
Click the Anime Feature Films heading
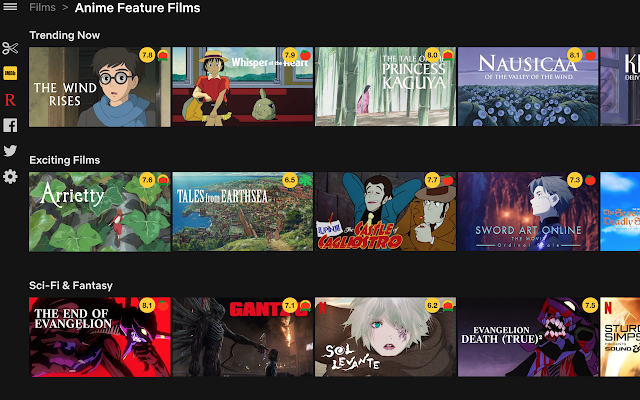pyautogui.click(x=138, y=8)
